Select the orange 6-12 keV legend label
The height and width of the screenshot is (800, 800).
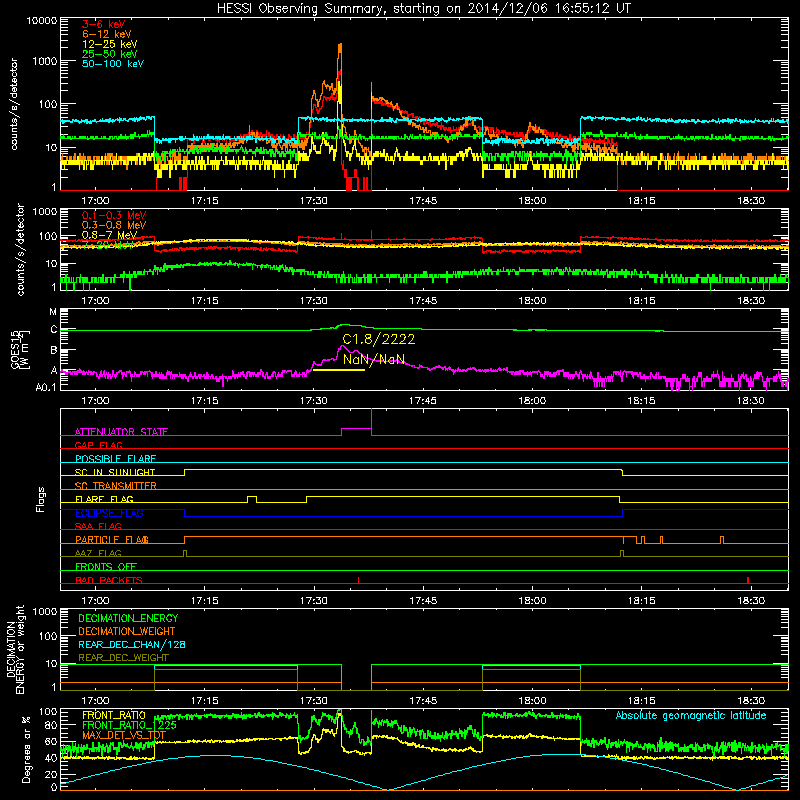[x=107, y=34]
